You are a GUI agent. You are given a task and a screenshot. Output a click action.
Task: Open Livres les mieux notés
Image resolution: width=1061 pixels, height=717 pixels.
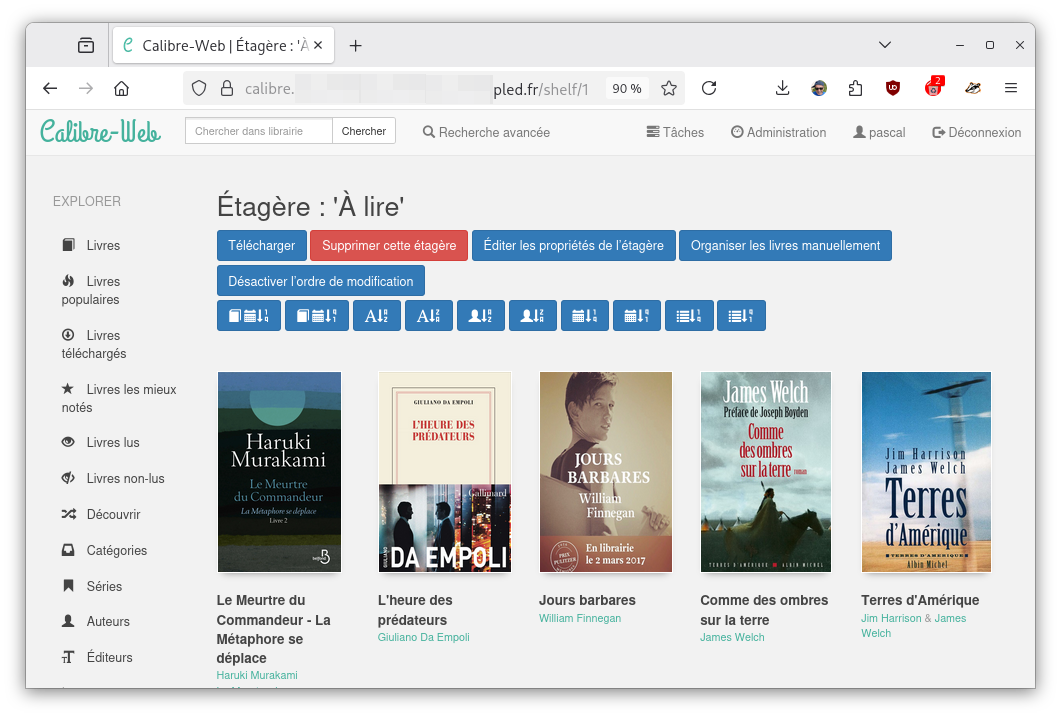pos(119,398)
